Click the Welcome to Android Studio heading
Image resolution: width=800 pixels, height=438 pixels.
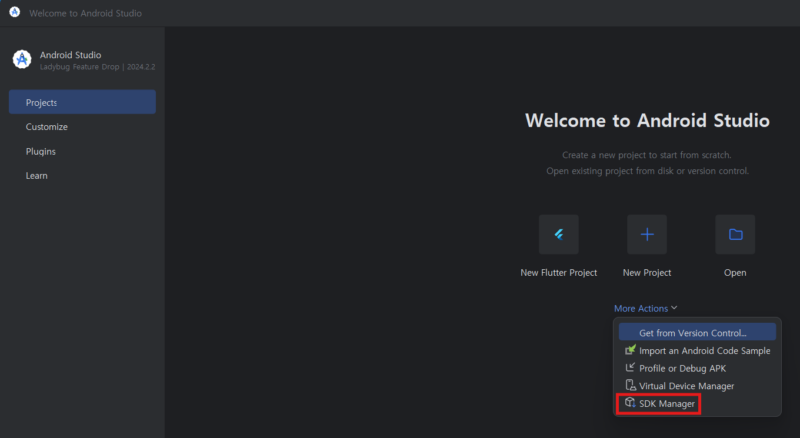(x=647, y=120)
